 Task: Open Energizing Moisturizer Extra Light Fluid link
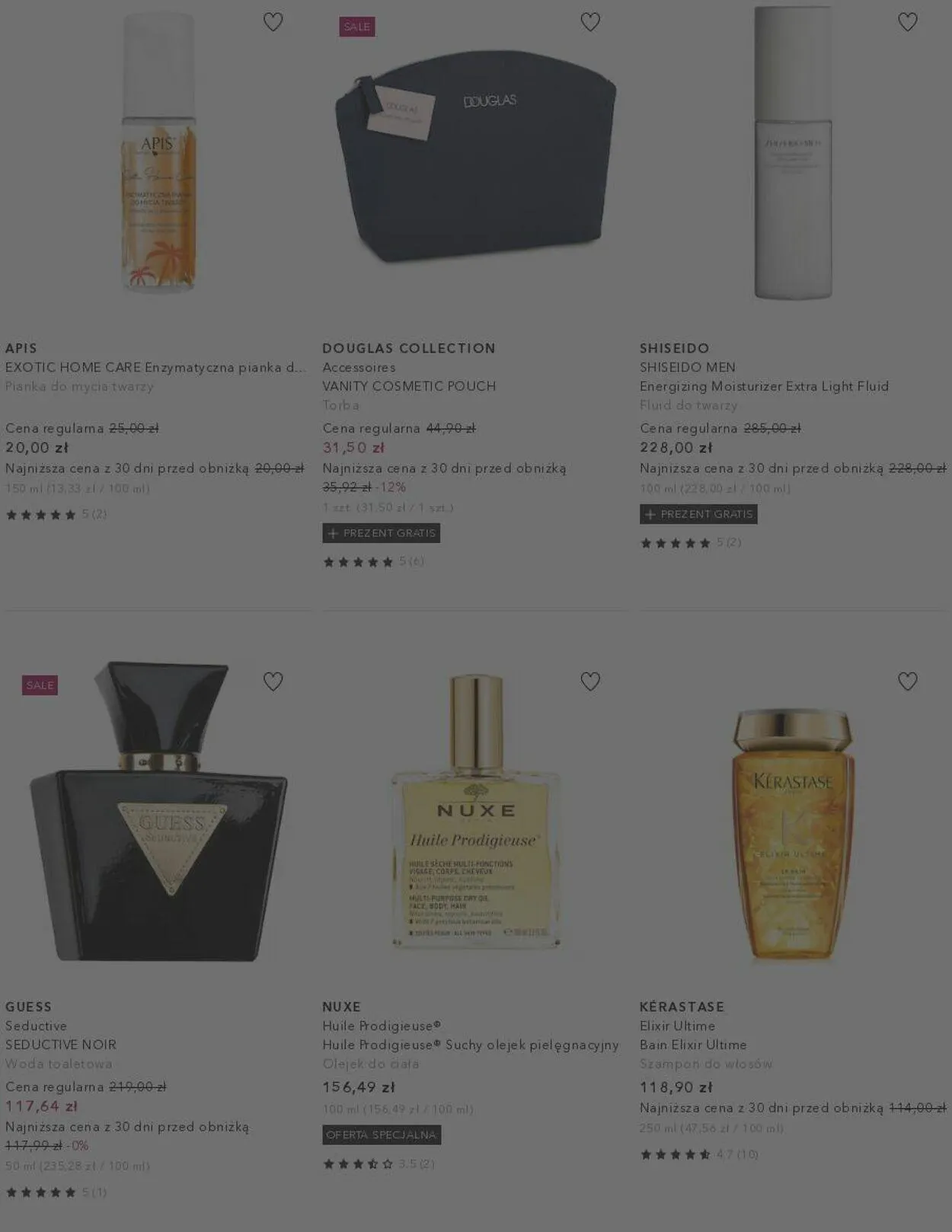coord(764,386)
